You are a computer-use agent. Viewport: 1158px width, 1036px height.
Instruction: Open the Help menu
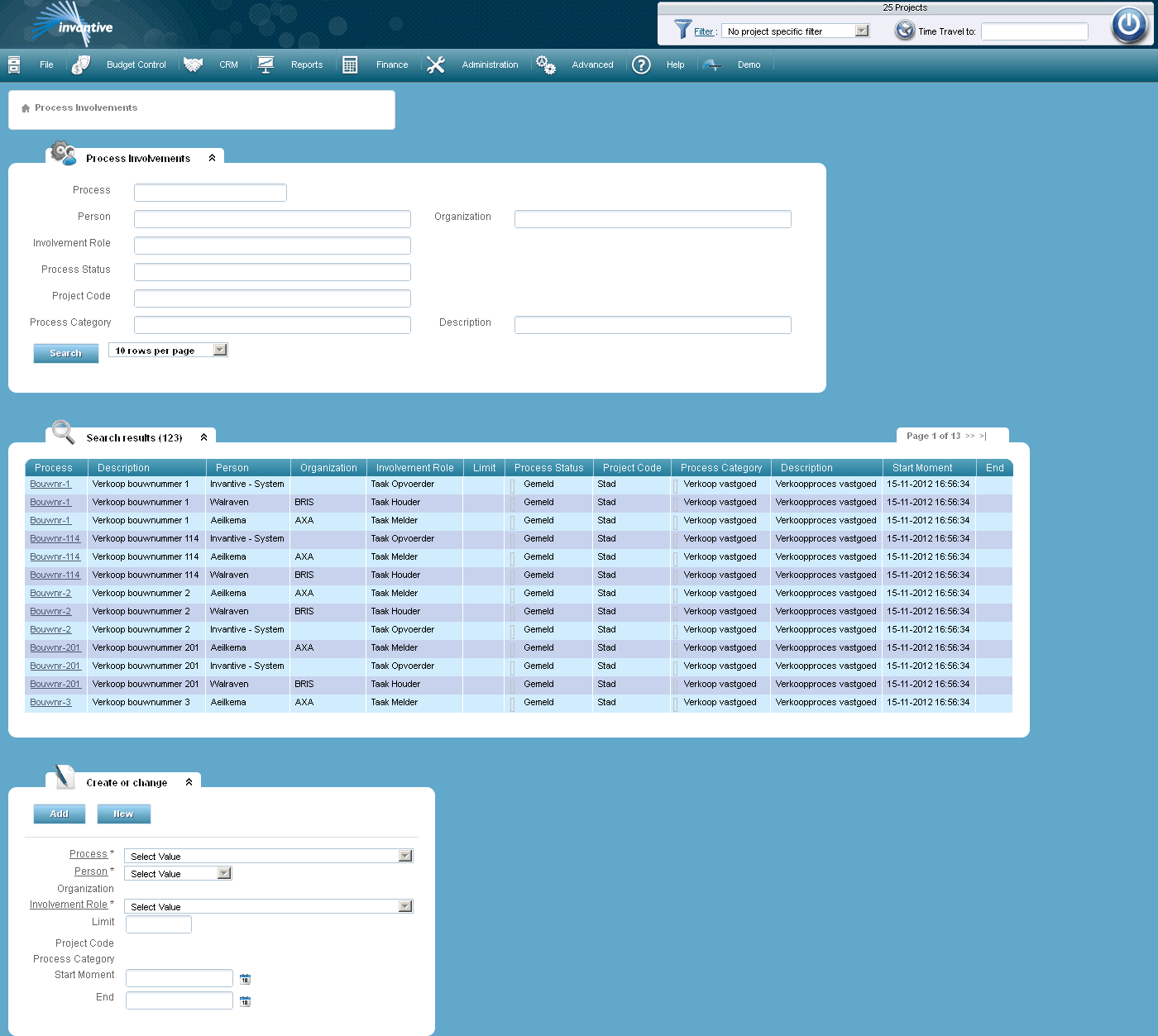[x=675, y=64]
